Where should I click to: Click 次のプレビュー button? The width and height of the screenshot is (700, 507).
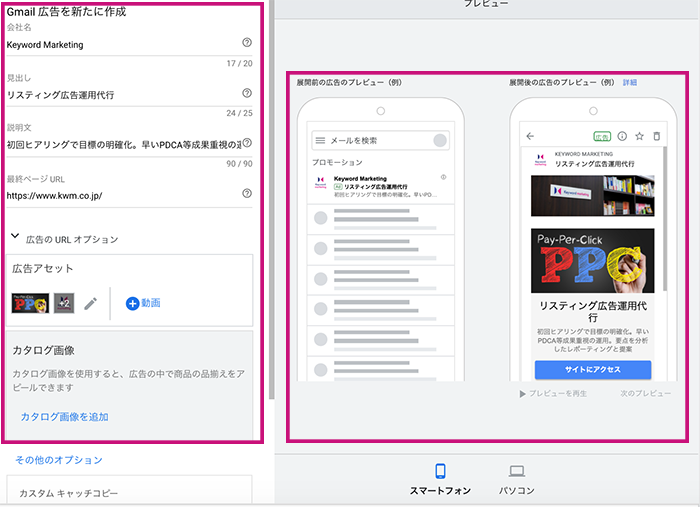pyautogui.click(x=645, y=393)
